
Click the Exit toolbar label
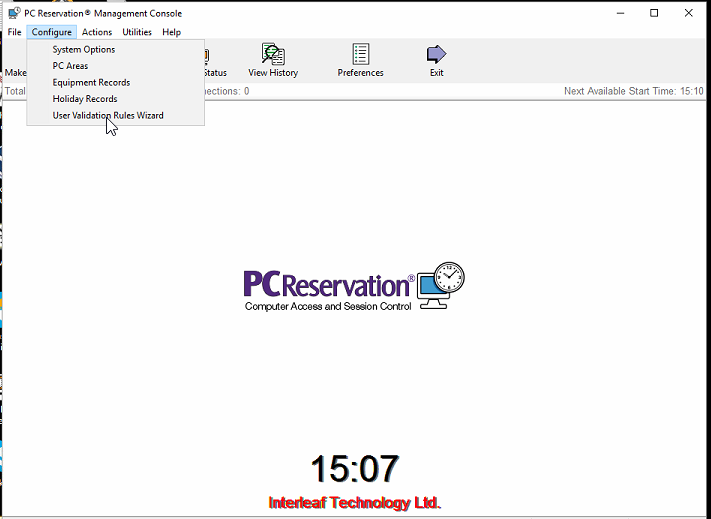pos(437,73)
